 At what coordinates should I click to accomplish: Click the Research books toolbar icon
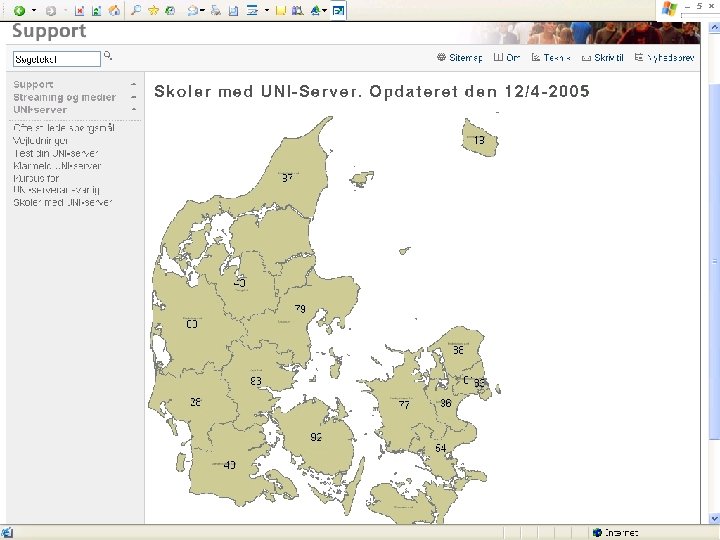tap(298, 10)
